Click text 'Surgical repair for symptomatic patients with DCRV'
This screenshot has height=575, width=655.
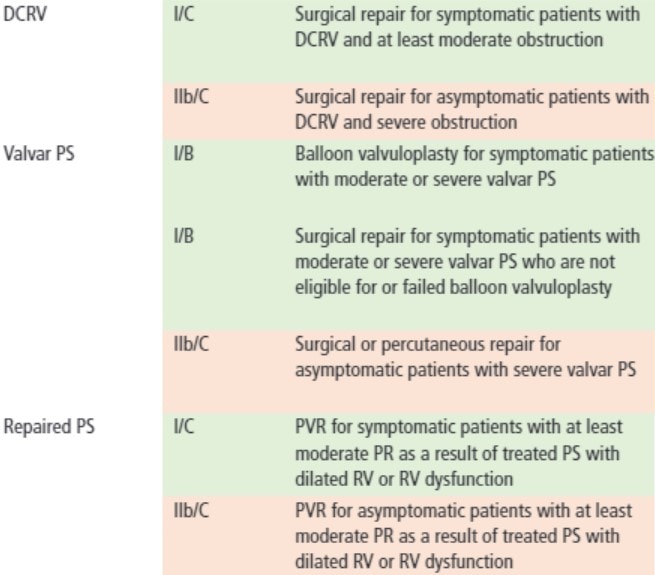click(467, 27)
